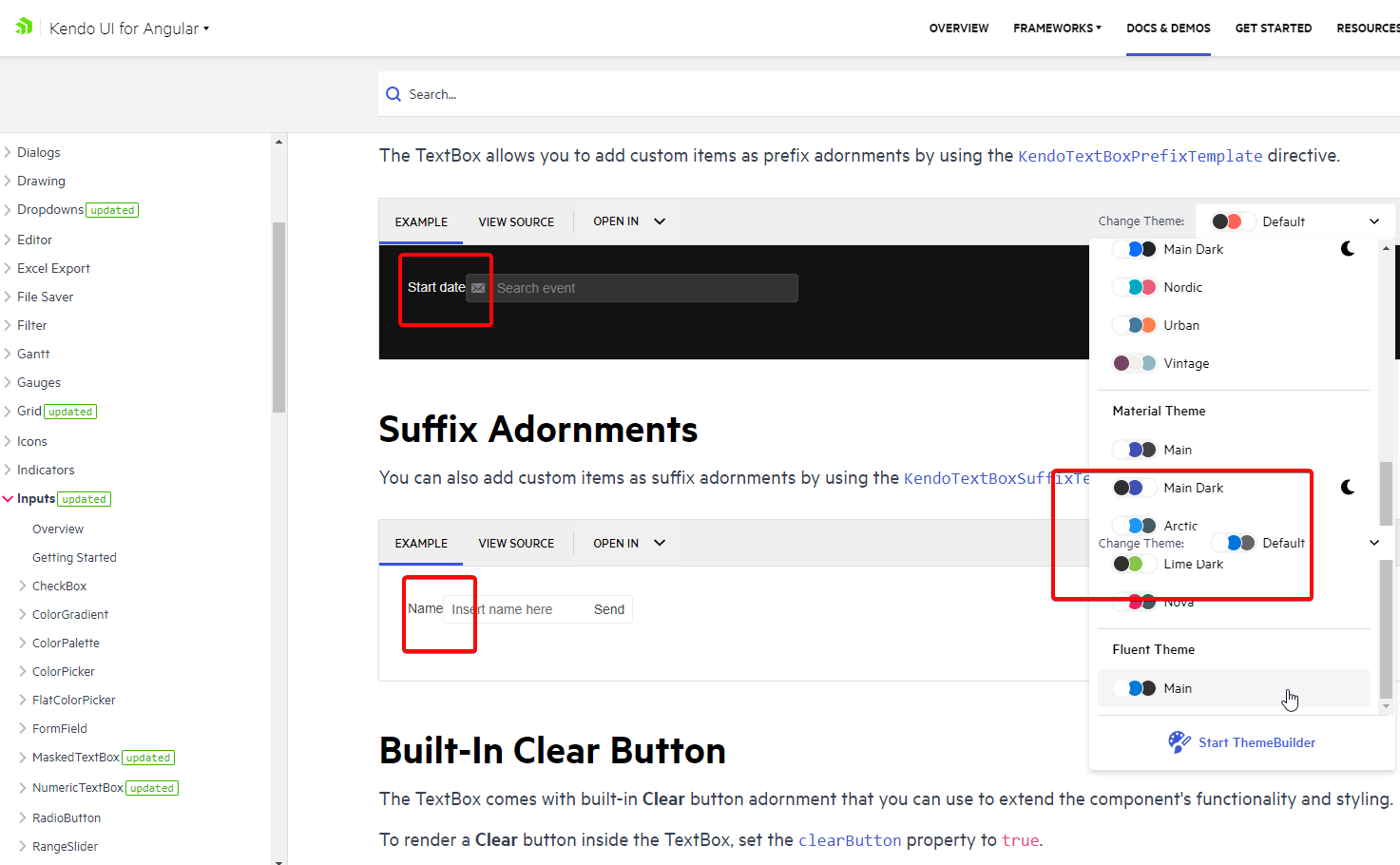Click the magnifier icon in the search bar
This screenshot has width=1400, height=865.
click(393, 94)
